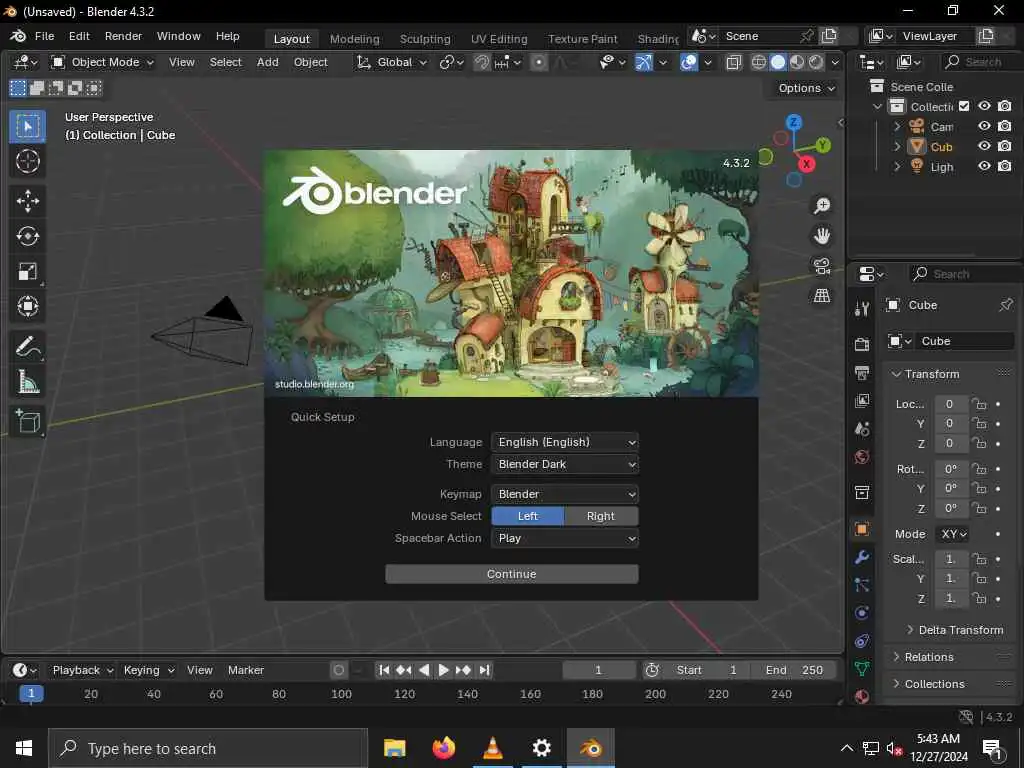Toggle visibility eye for Cube
The width and height of the screenshot is (1024, 768).
(x=984, y=146)
